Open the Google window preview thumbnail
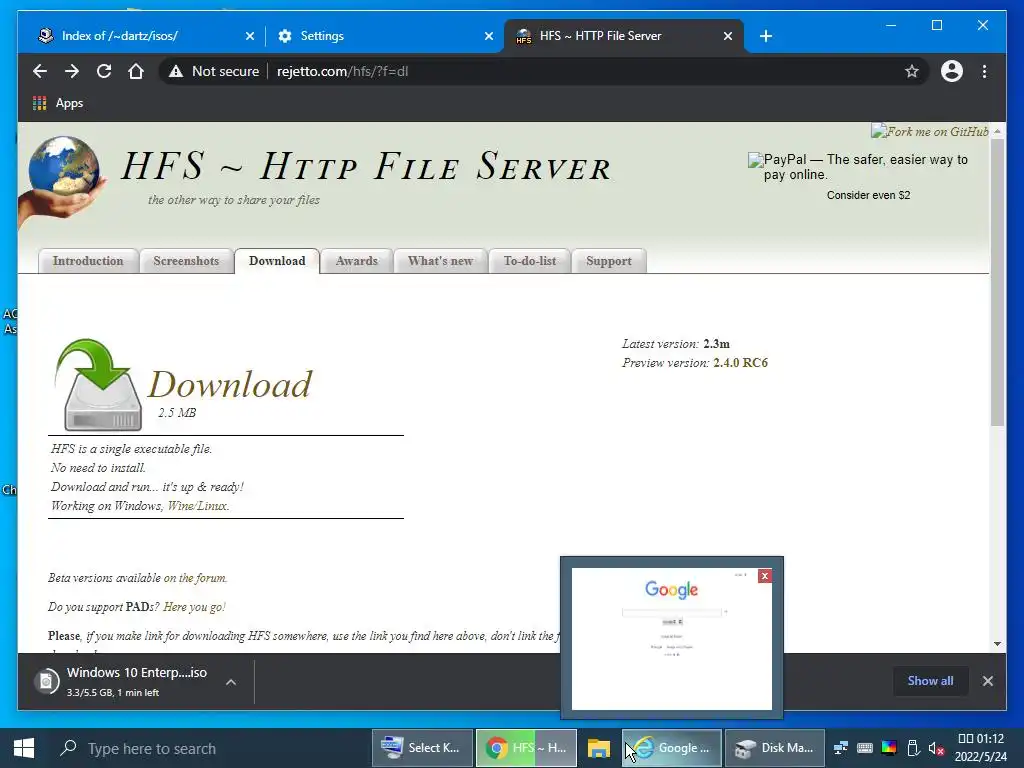Viewport: 1024px width, 768px height. tap(671, 638)
